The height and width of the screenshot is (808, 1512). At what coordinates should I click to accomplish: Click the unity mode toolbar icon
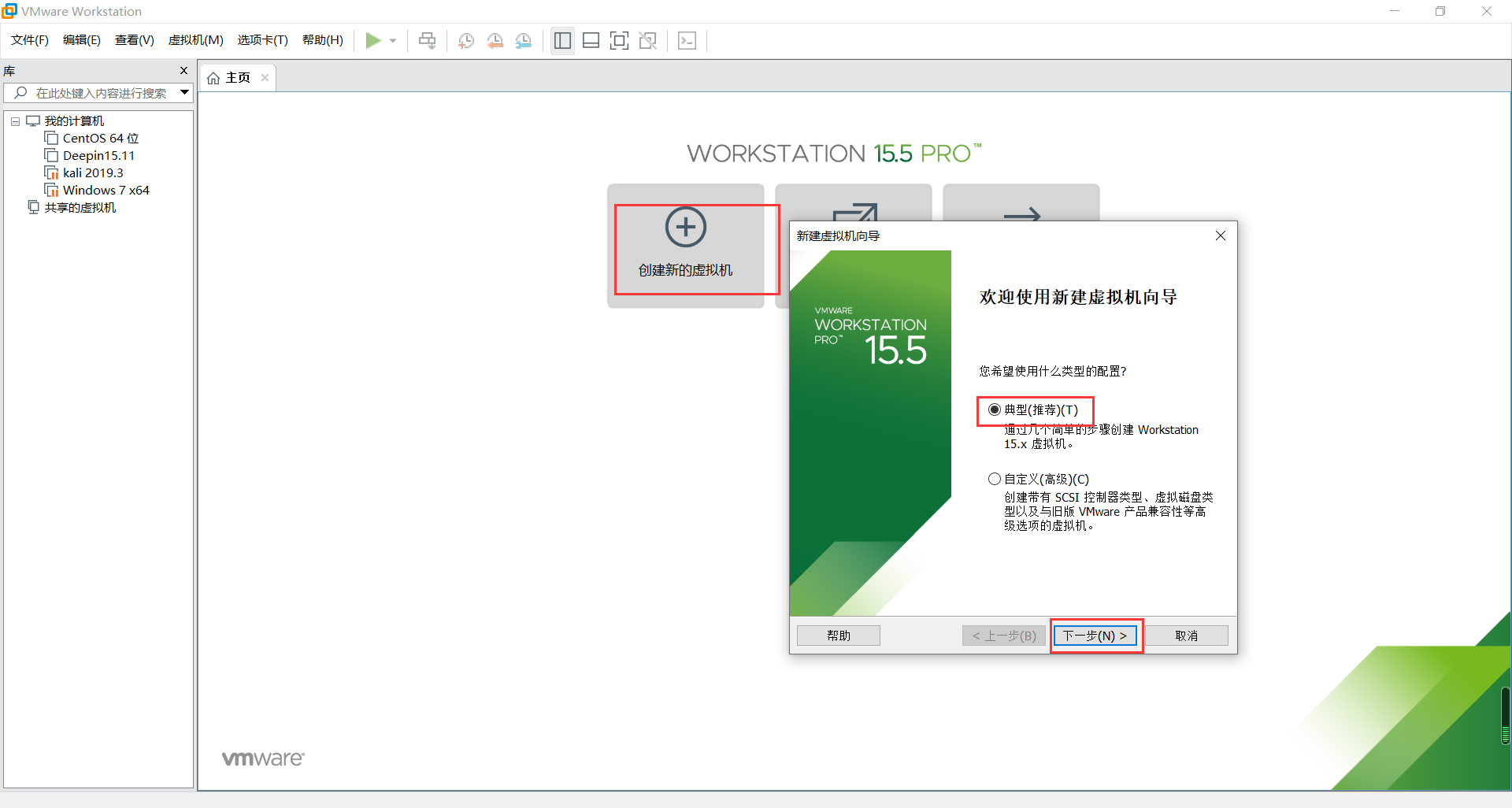tap(648, 40)
